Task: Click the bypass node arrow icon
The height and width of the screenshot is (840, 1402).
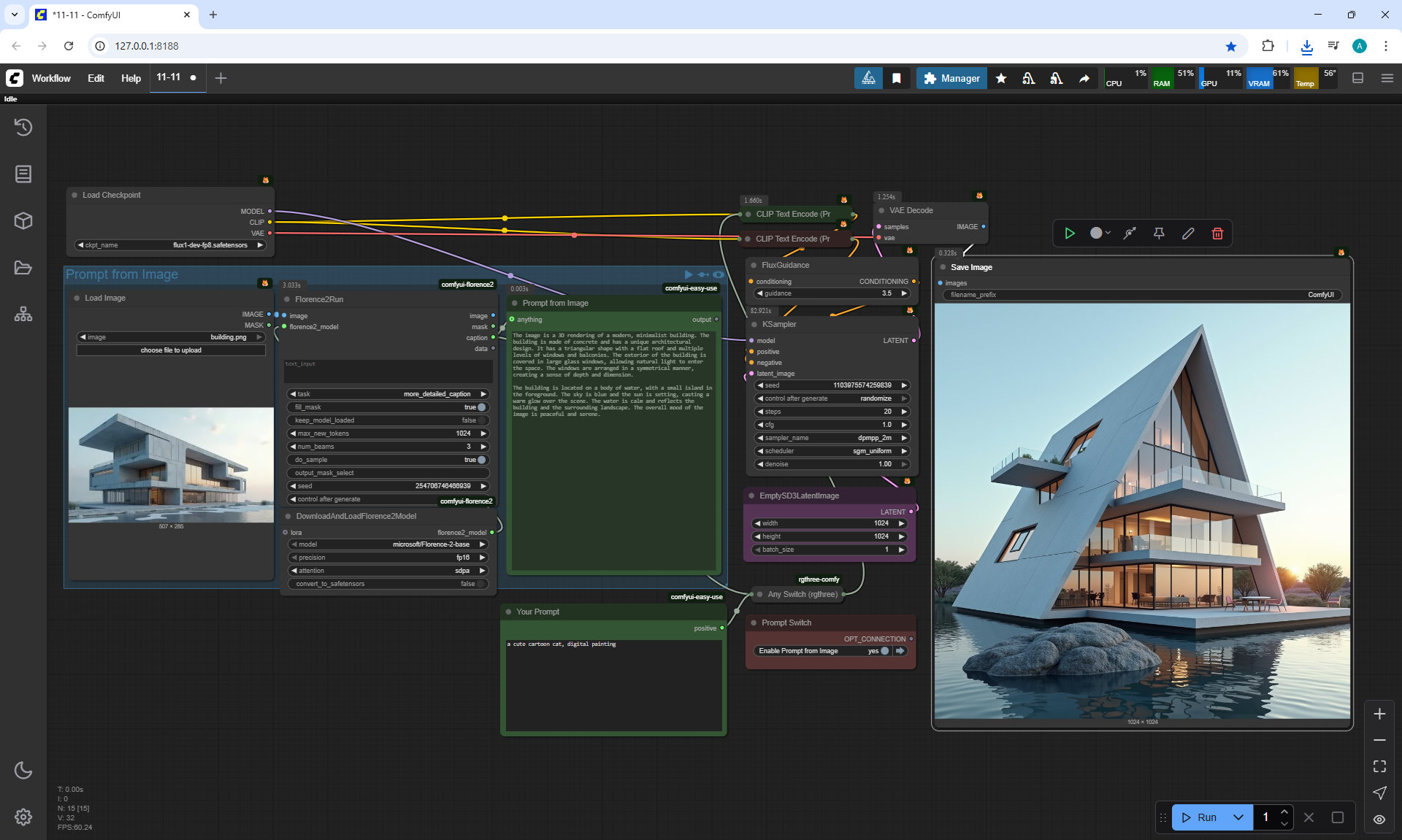Action: 1130,234
